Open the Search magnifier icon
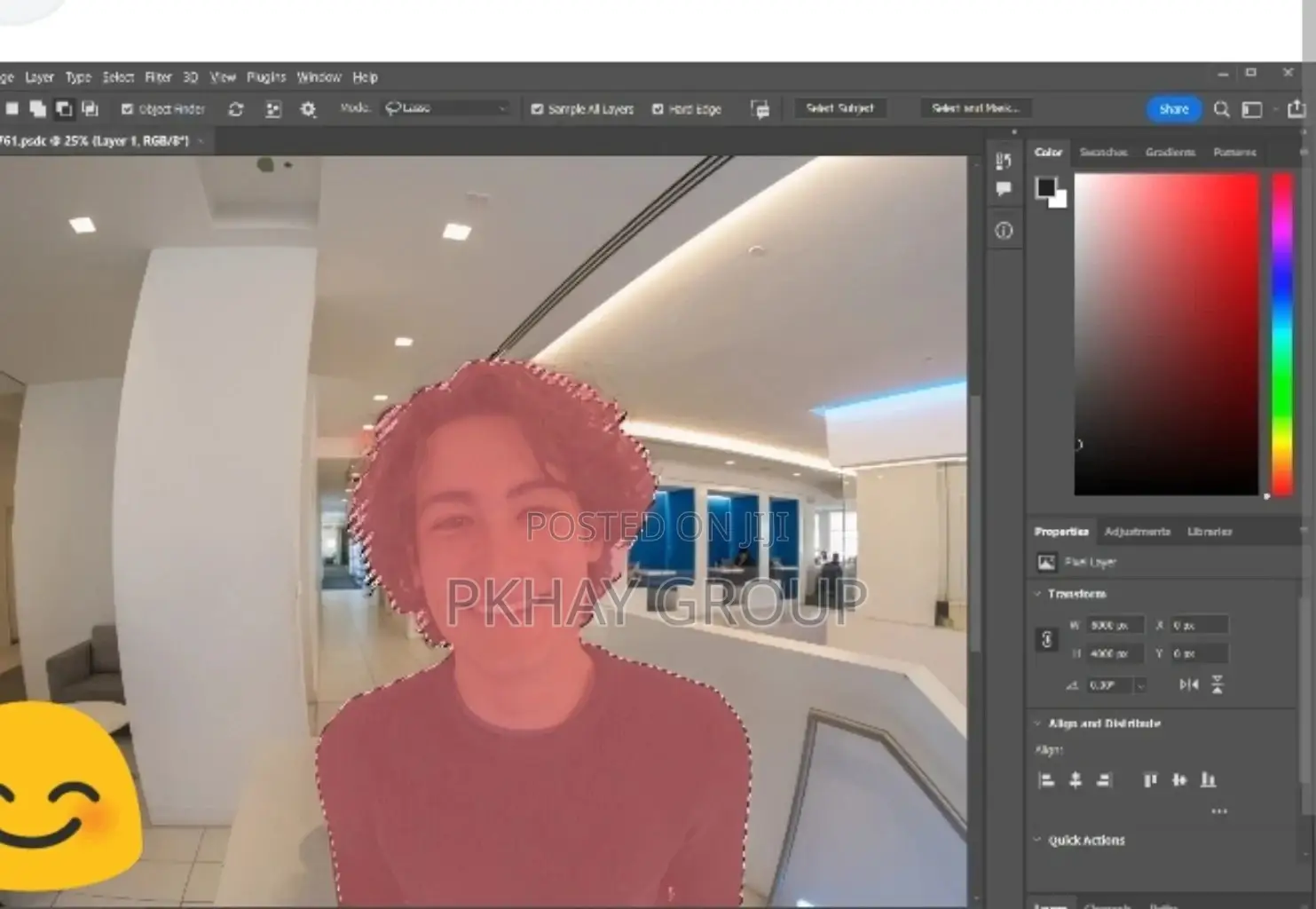 1222,109
